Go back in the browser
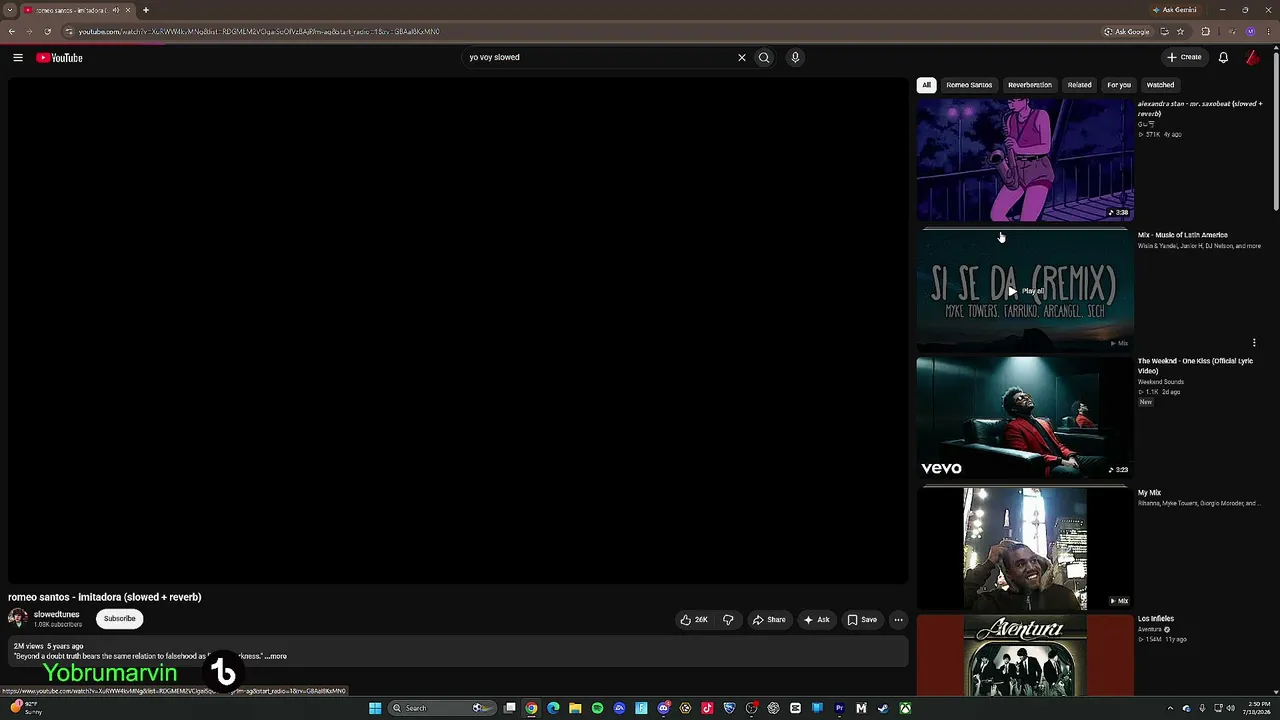The image size is (1280, 720). pos(12,31)
